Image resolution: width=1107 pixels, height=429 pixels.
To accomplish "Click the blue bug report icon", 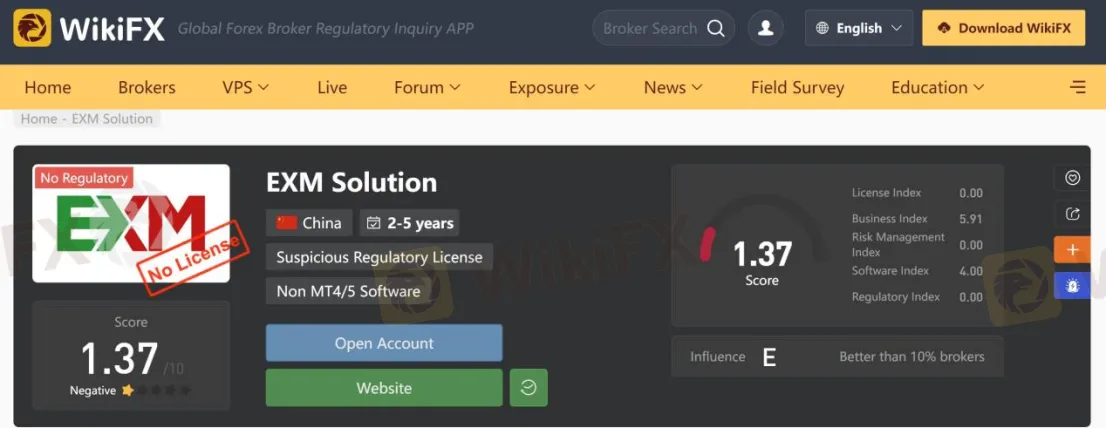I will (1072, 285).
